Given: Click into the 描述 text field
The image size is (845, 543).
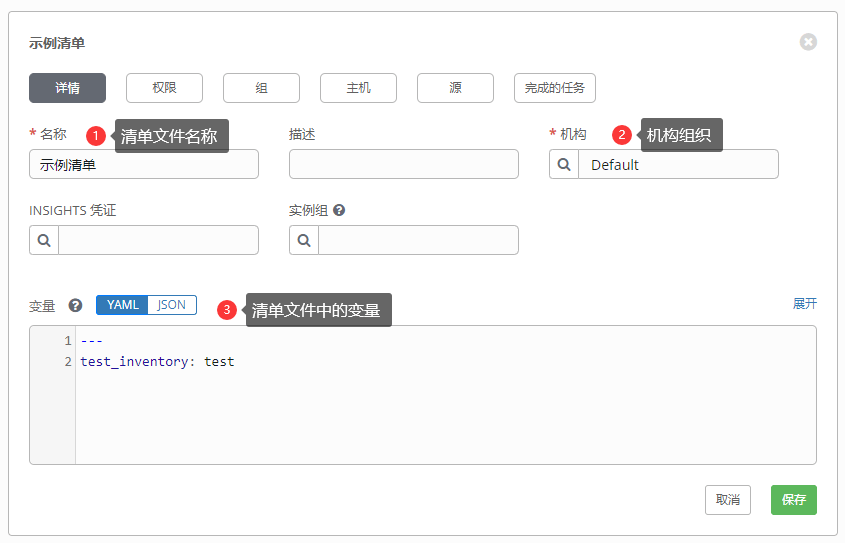Looking at the screenshot, I should tap(403, 164).
